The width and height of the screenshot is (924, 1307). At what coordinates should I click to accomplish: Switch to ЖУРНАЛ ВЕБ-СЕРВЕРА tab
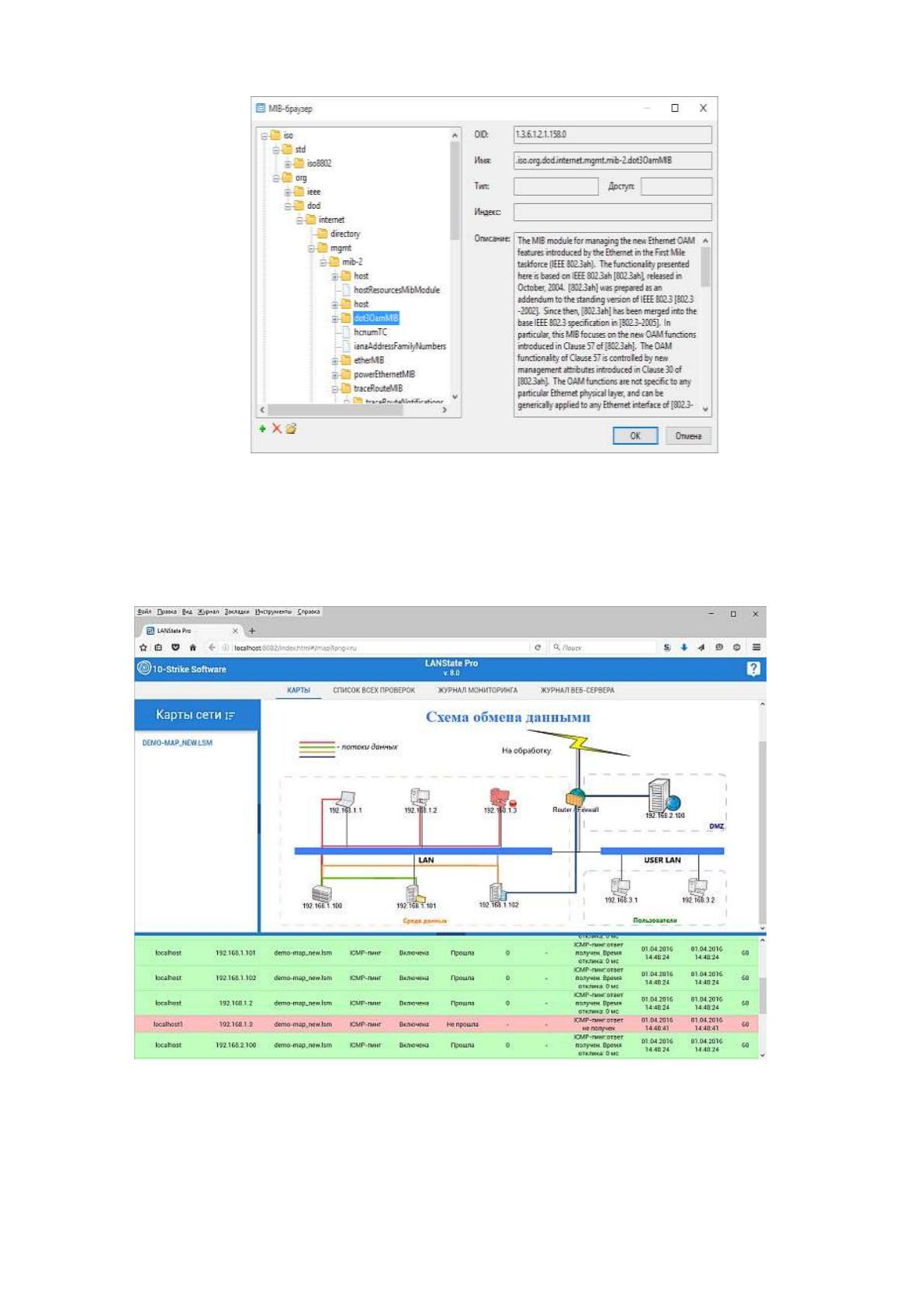point(577,690)
